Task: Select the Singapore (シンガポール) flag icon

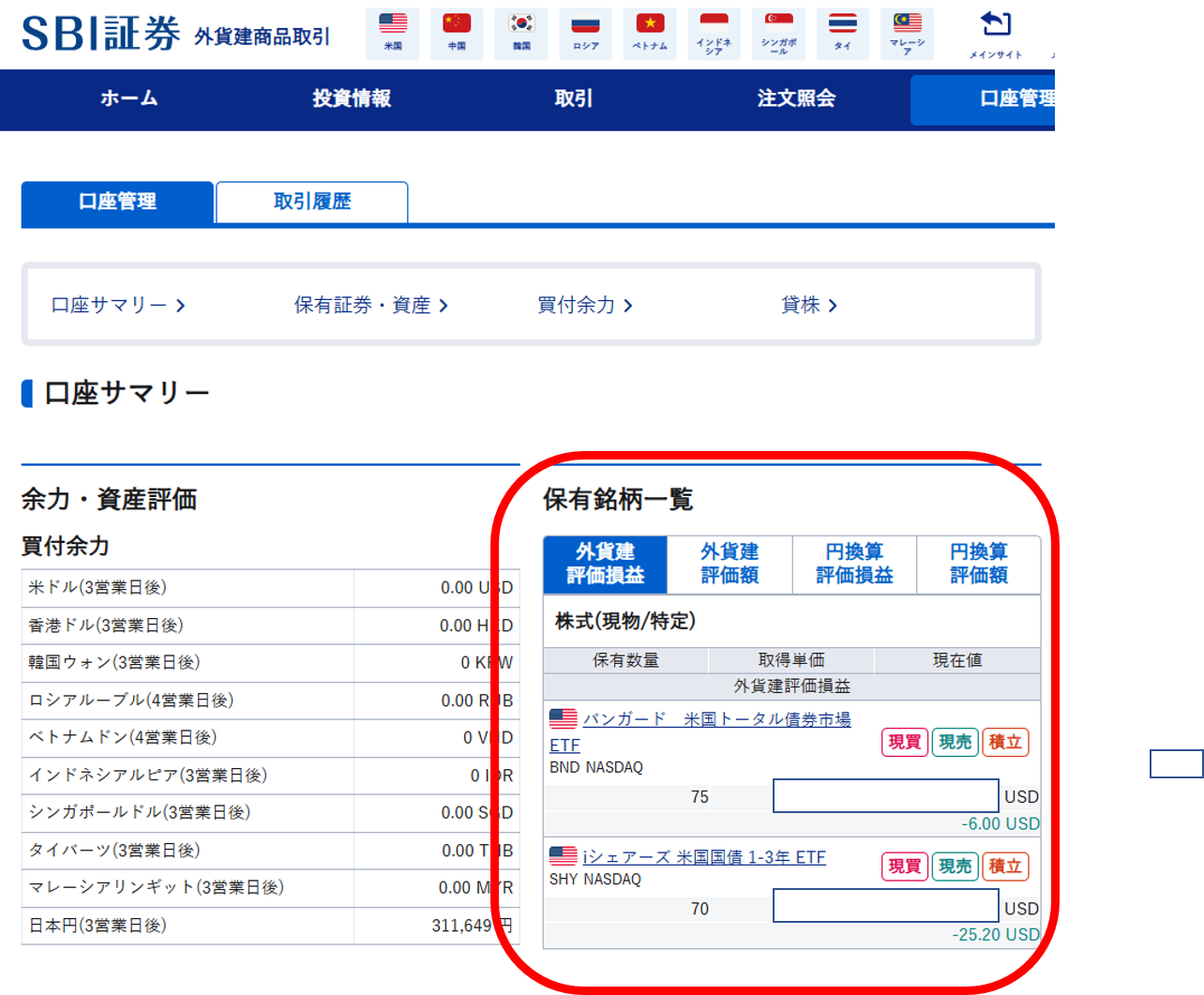Action: (x=778, y=33)
